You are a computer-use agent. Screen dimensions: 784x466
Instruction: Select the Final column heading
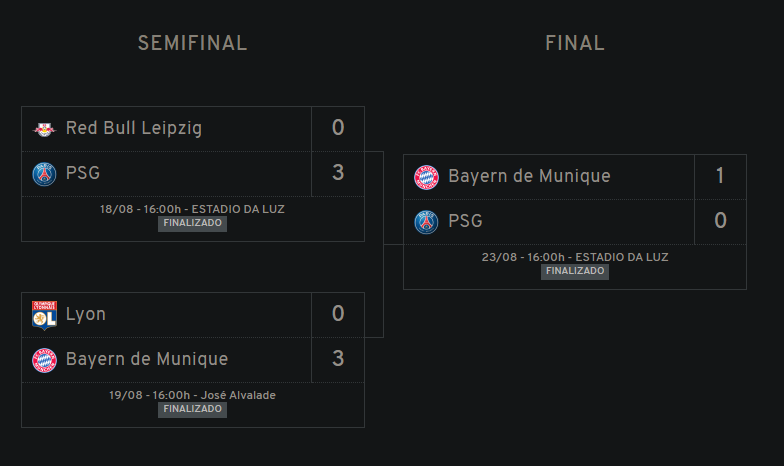575,43
